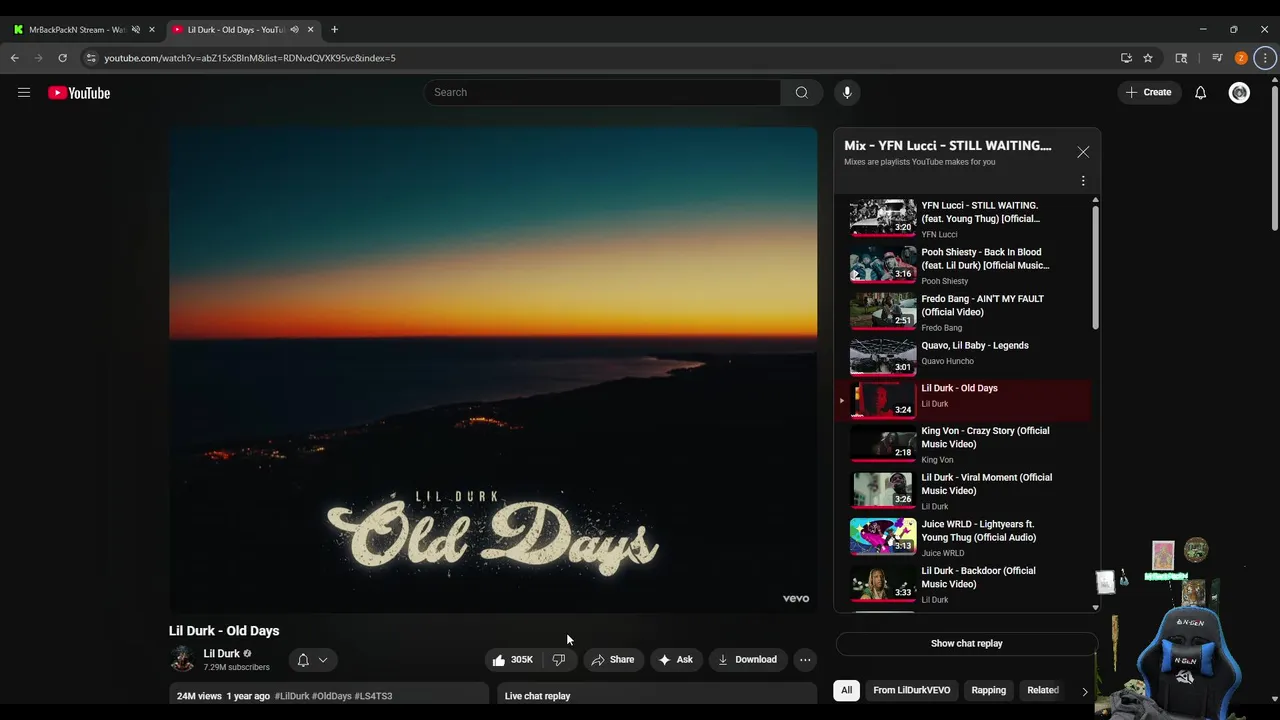Click the video player to pause
Viewport: 1280px width, 720px height.
(493, 369)
